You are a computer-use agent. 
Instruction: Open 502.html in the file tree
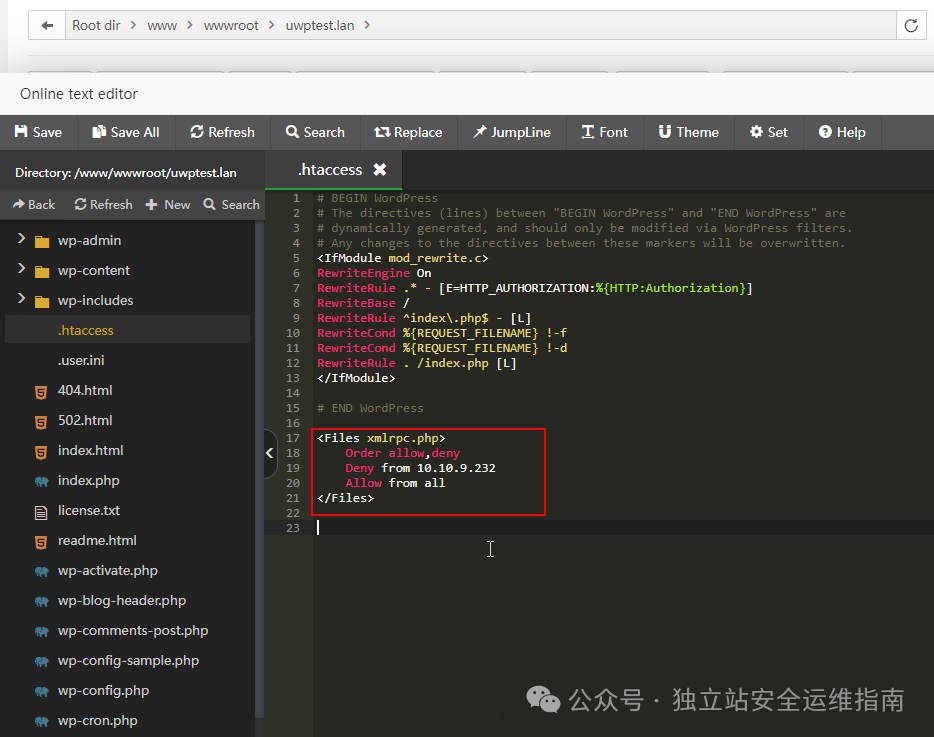pos(85,420)
